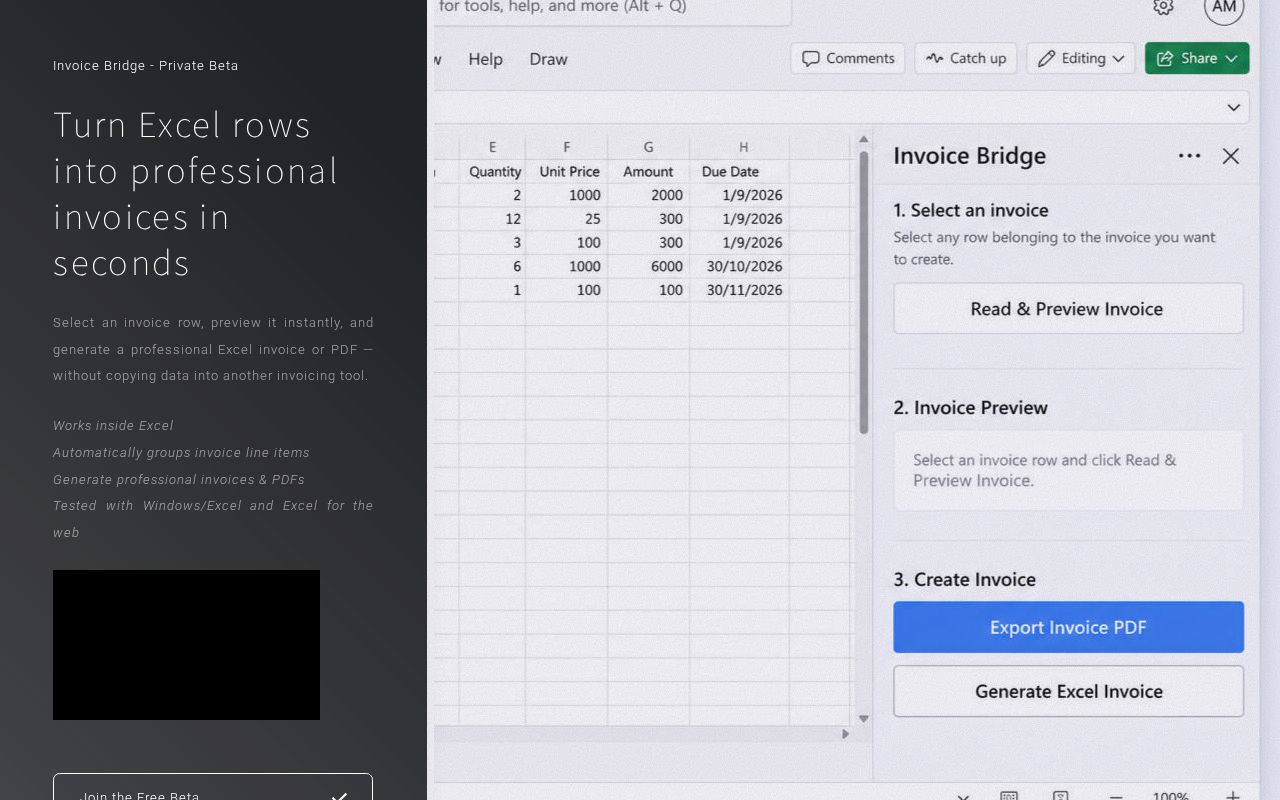
Task: Expand the ribbon with the chevron
Action: click(x=1234, y=107)
